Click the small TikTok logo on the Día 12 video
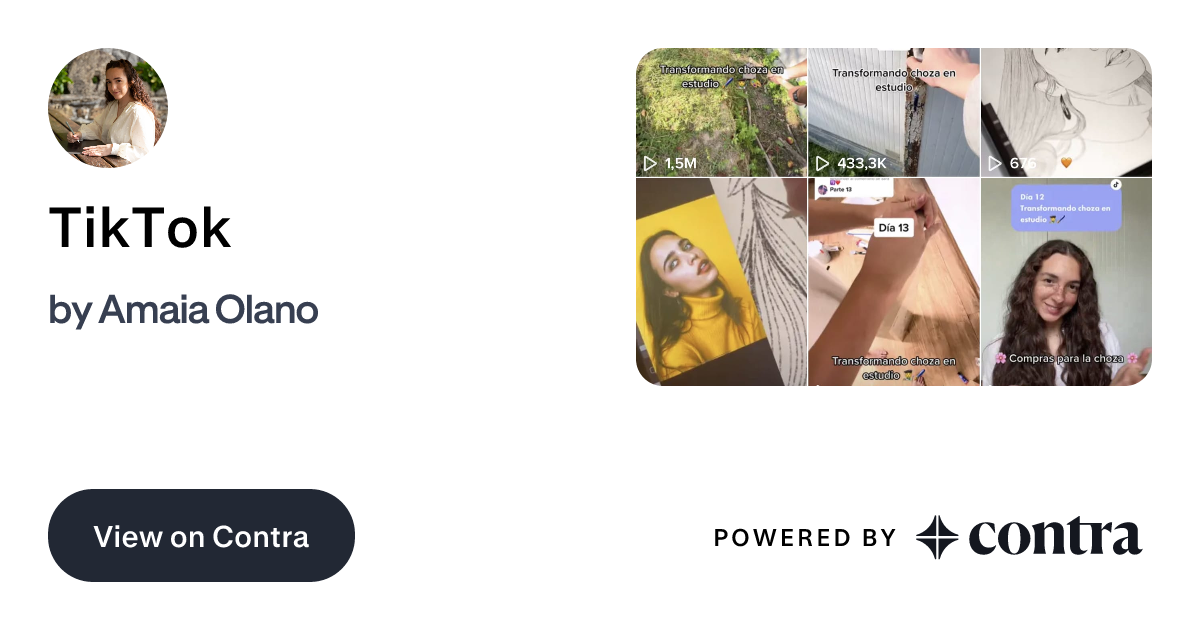This screenshot has width=1200, height=630. click(x=1116, y=185)
